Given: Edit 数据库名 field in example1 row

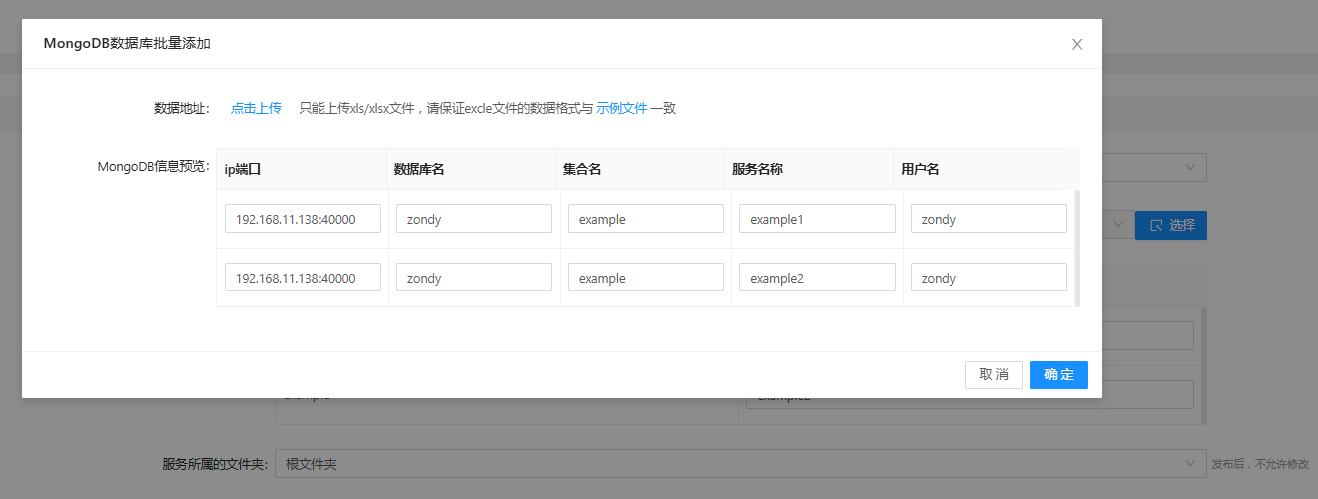Looking at the screenshot, I should (x=474, y=219).
